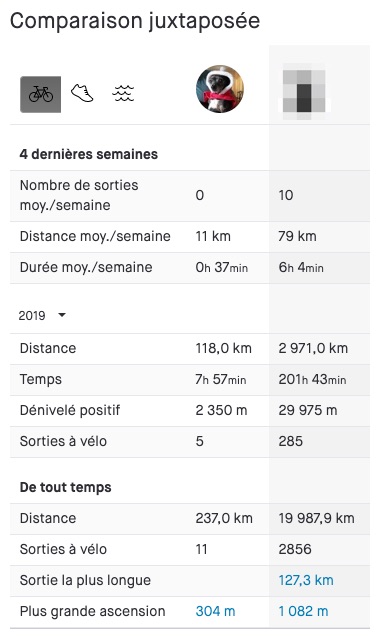Click the Comparaison juxtaposée heading
The width and height of the screenshot is (382, 644).
click(x=135, y=21)
